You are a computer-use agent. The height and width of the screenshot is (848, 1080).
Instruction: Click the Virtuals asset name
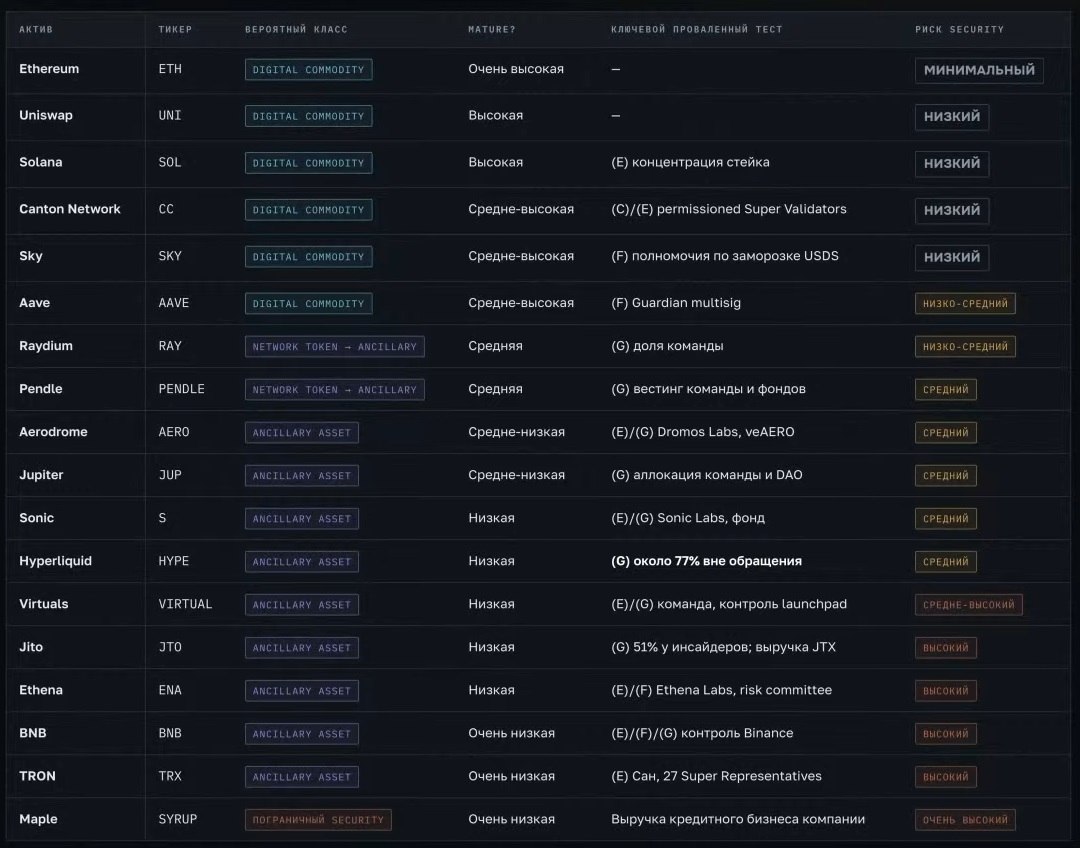tap(43, 604)
